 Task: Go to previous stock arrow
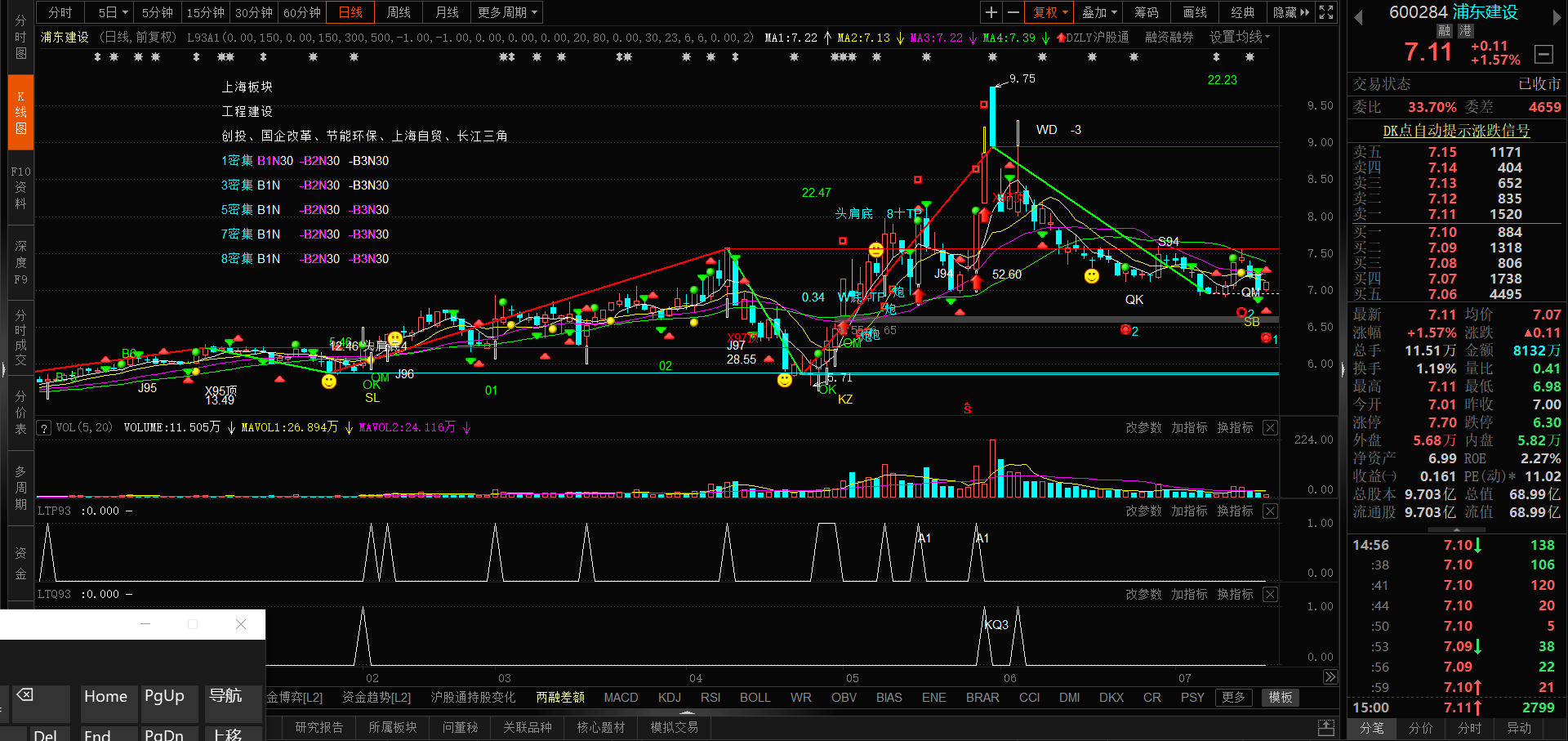[x=1359, y=17]
